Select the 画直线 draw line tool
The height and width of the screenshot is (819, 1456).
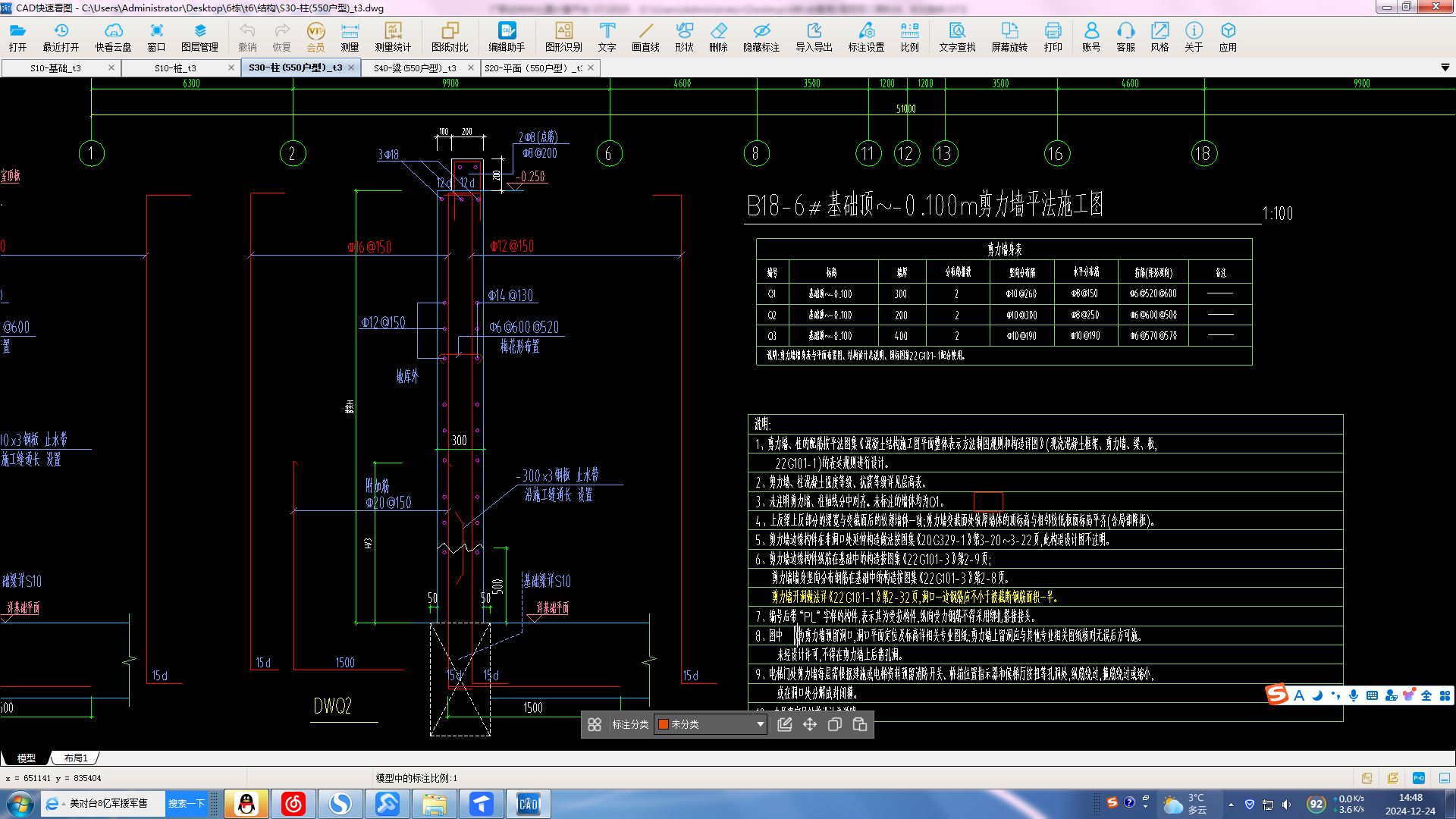click(x=645, y=36)
